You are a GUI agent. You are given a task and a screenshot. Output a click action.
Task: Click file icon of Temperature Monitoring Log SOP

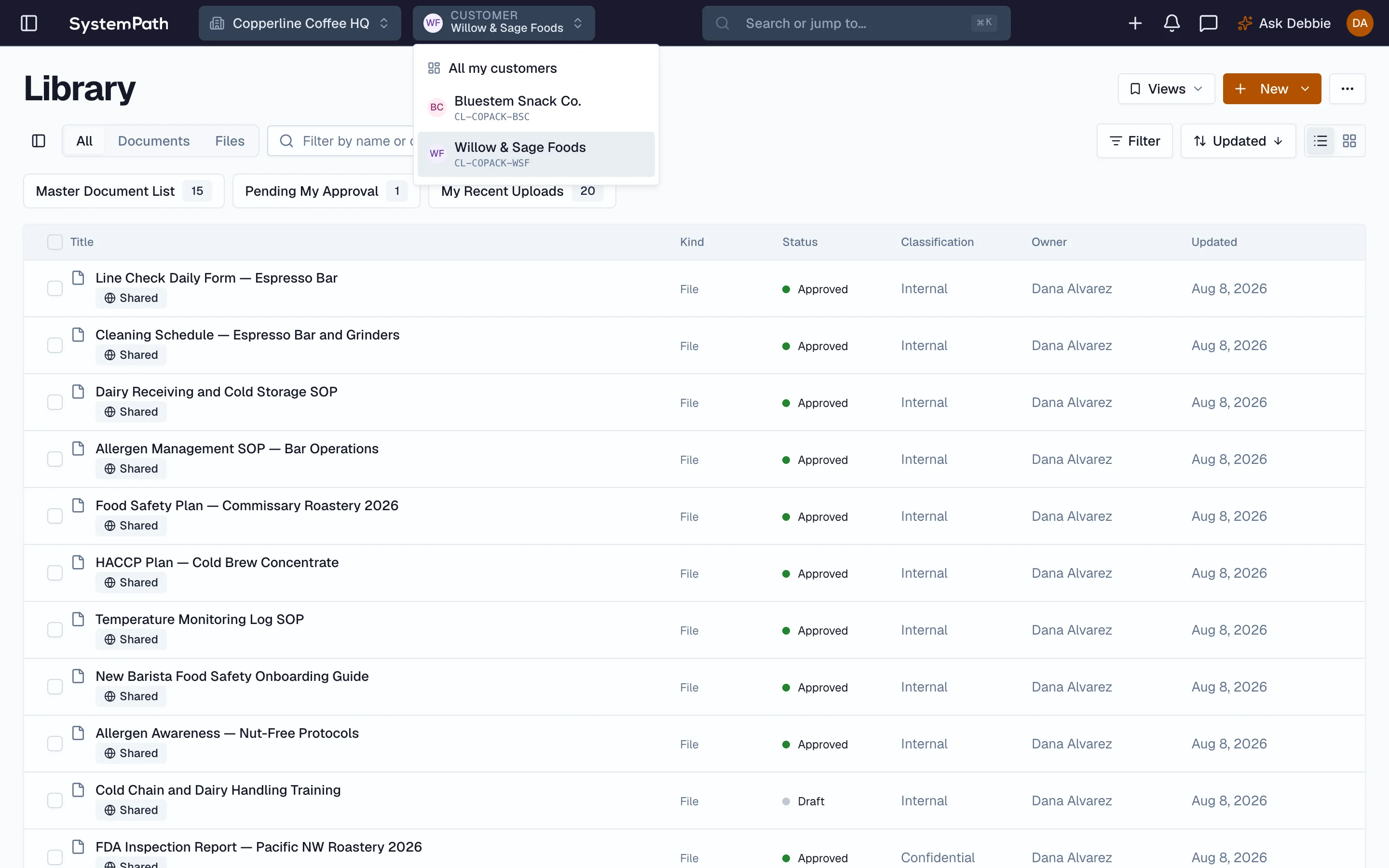(x=78, y=619)
